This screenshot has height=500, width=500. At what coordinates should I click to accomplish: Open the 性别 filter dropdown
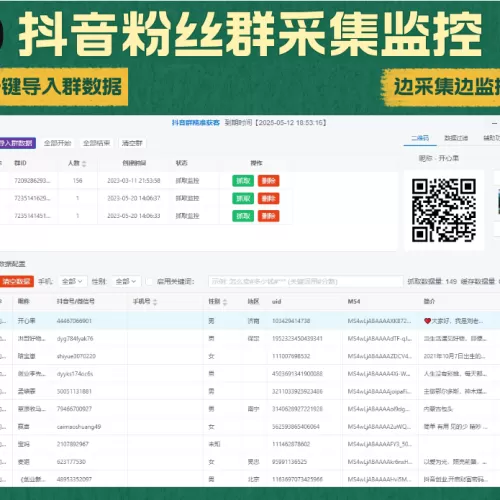pyautogui.click(x=126, y=281)
